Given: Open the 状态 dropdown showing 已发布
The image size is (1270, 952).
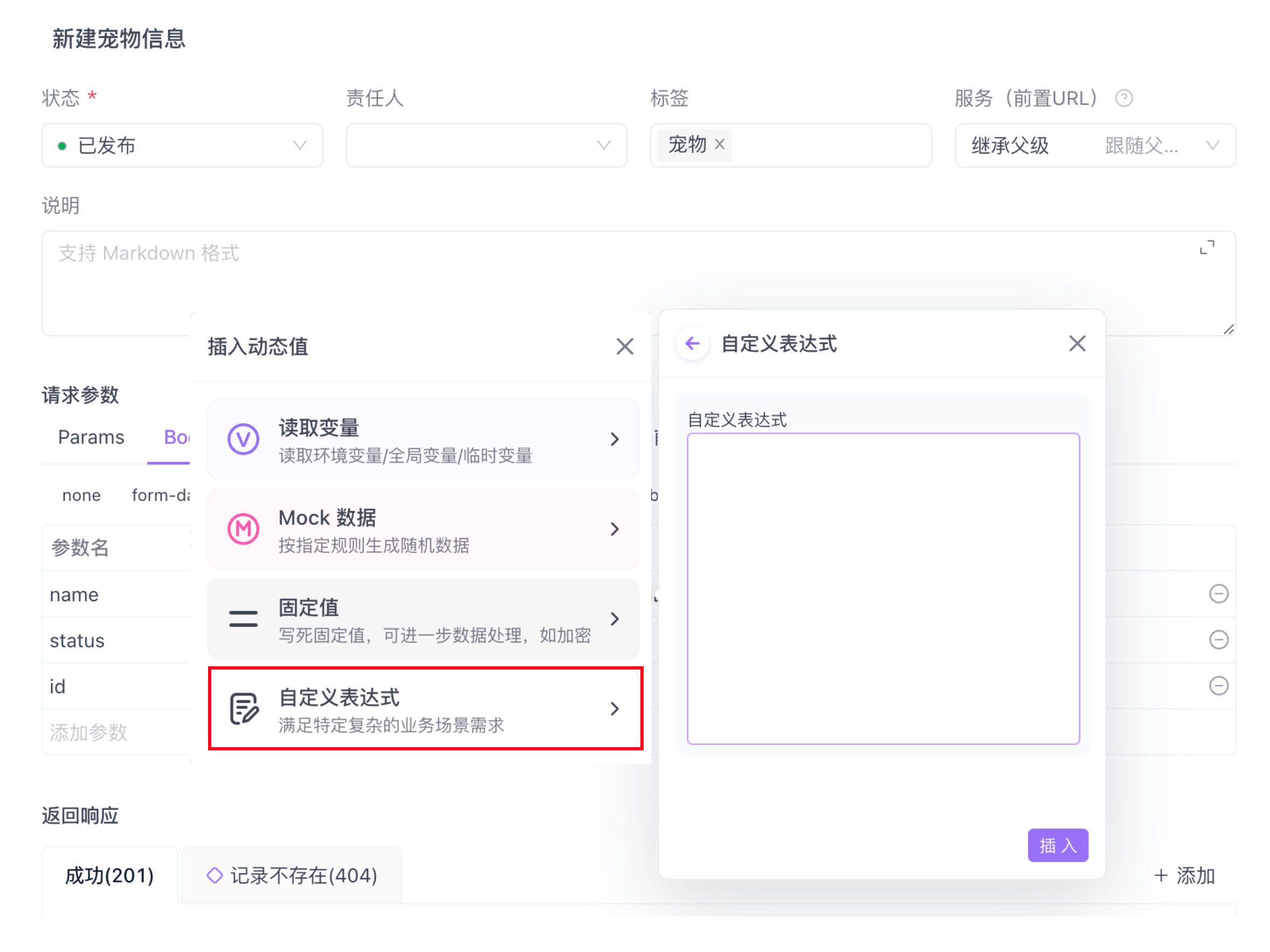Looking at the screenshot, I should tap(182, 145).
